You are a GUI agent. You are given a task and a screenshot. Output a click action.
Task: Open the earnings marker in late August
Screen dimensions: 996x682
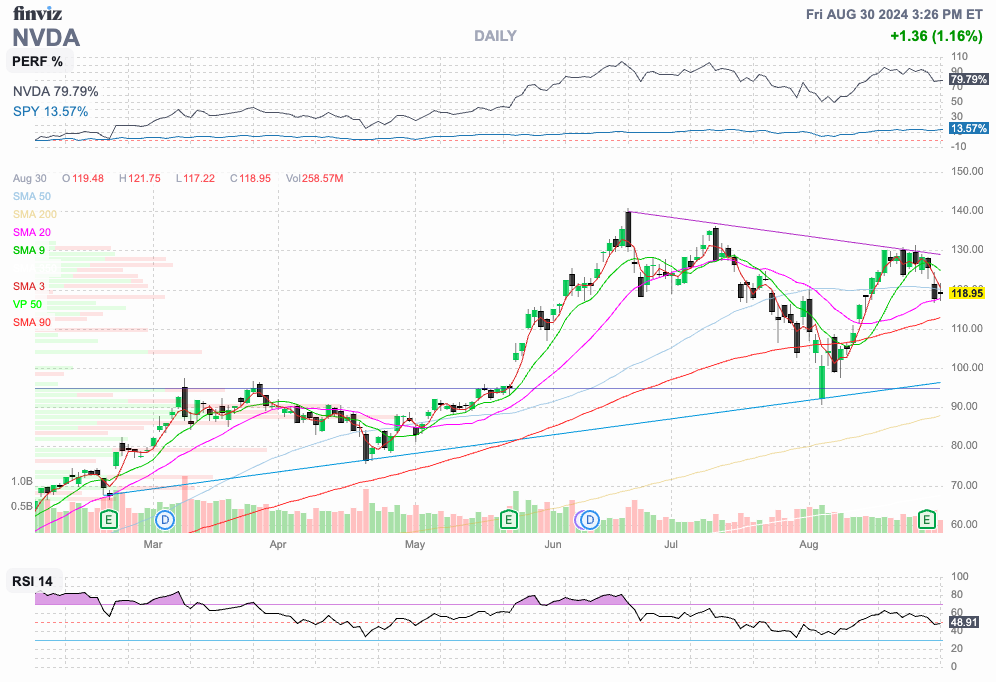tap(927, 520)
